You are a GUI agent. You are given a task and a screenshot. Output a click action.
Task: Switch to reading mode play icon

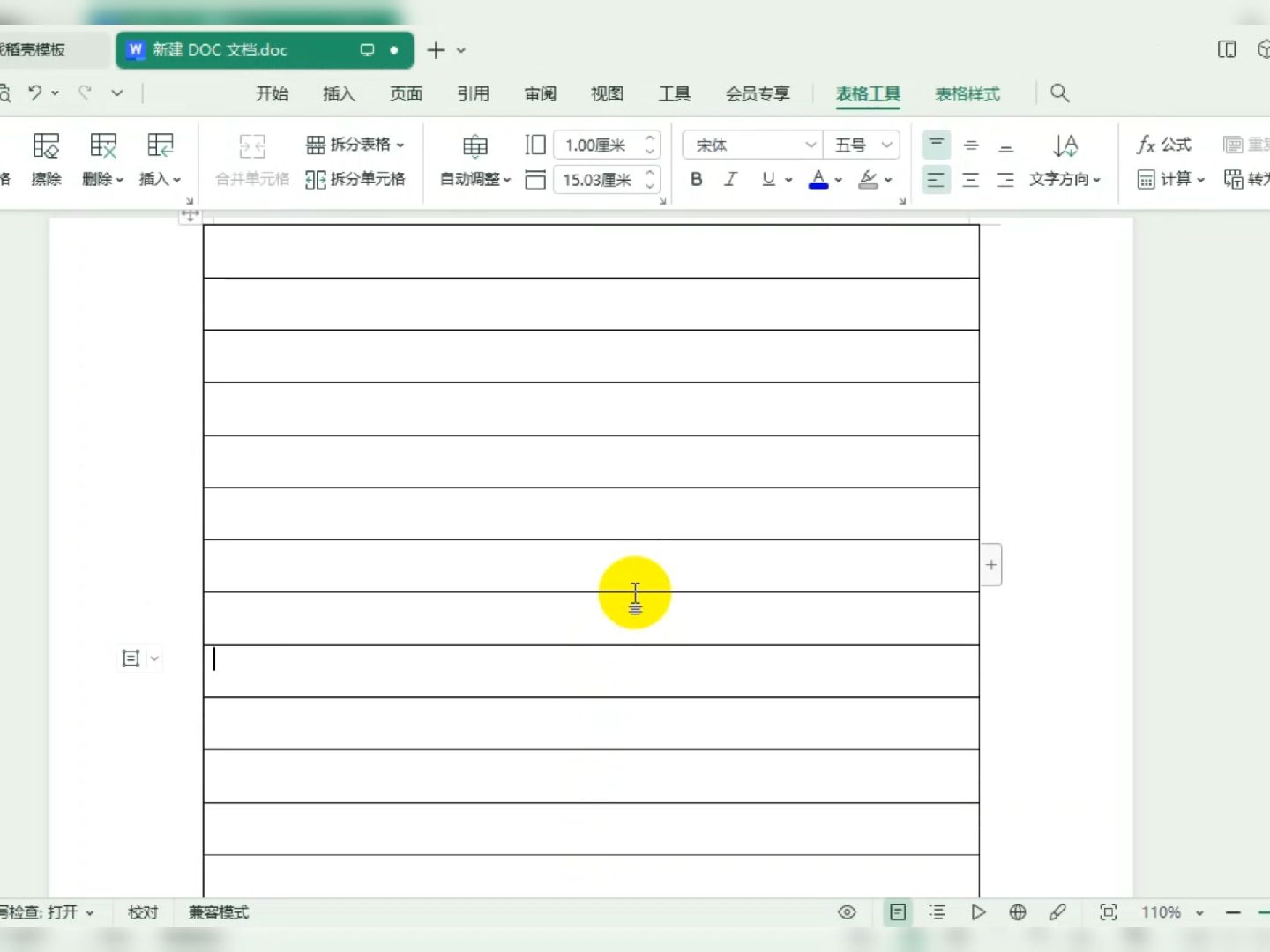pyautogui.click(x=978, y=912)
